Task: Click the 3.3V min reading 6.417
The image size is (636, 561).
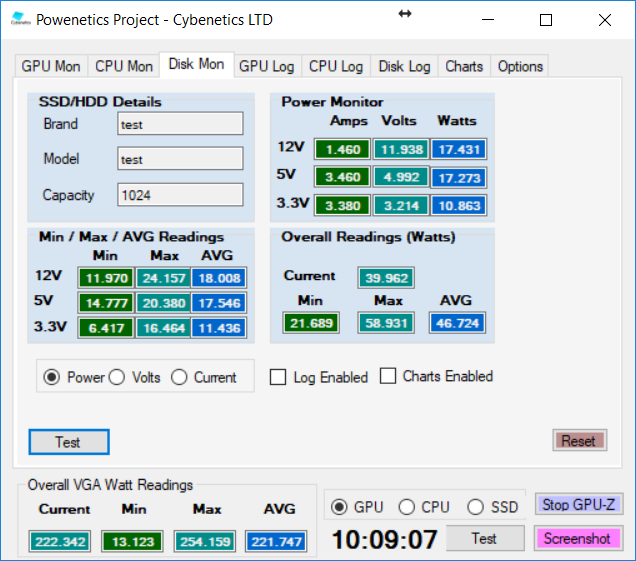Action: point(106,328)
